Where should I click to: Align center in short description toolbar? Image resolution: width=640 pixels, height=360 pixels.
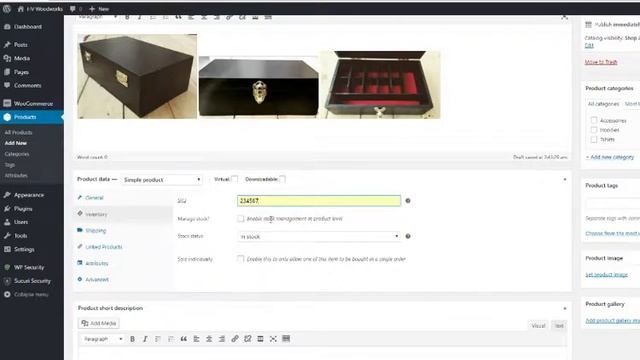pos(209,339)
